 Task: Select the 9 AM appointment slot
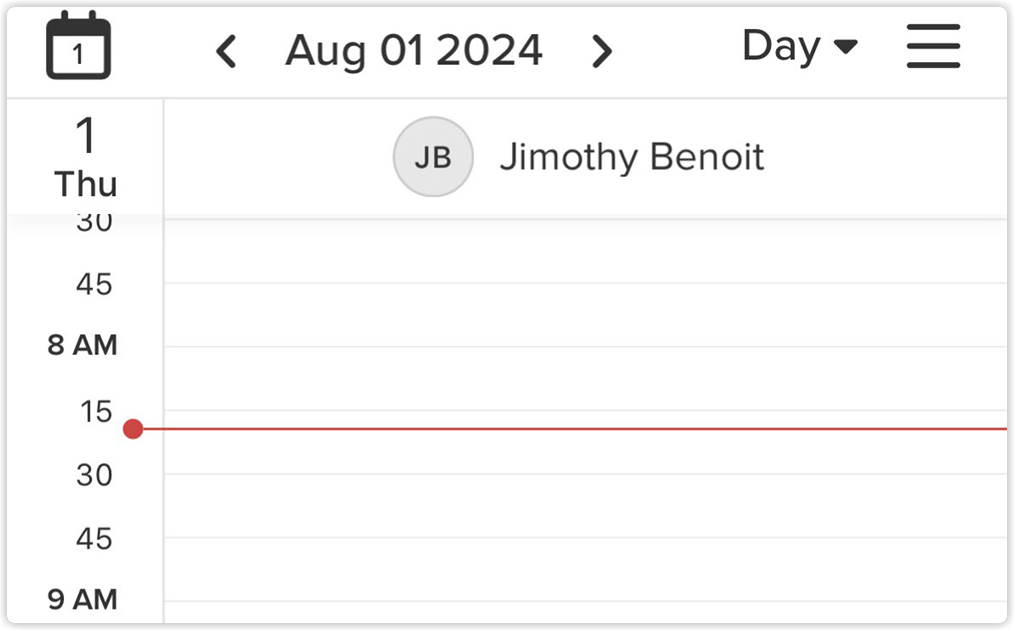[x=585, y=614]
